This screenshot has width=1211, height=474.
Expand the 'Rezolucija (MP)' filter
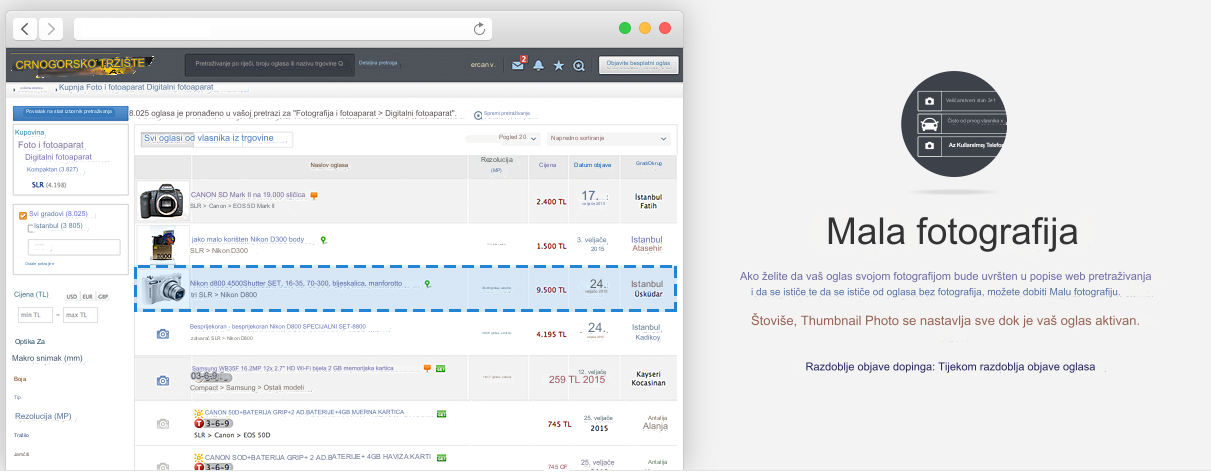pyautogui.click(x=43, y=416)
